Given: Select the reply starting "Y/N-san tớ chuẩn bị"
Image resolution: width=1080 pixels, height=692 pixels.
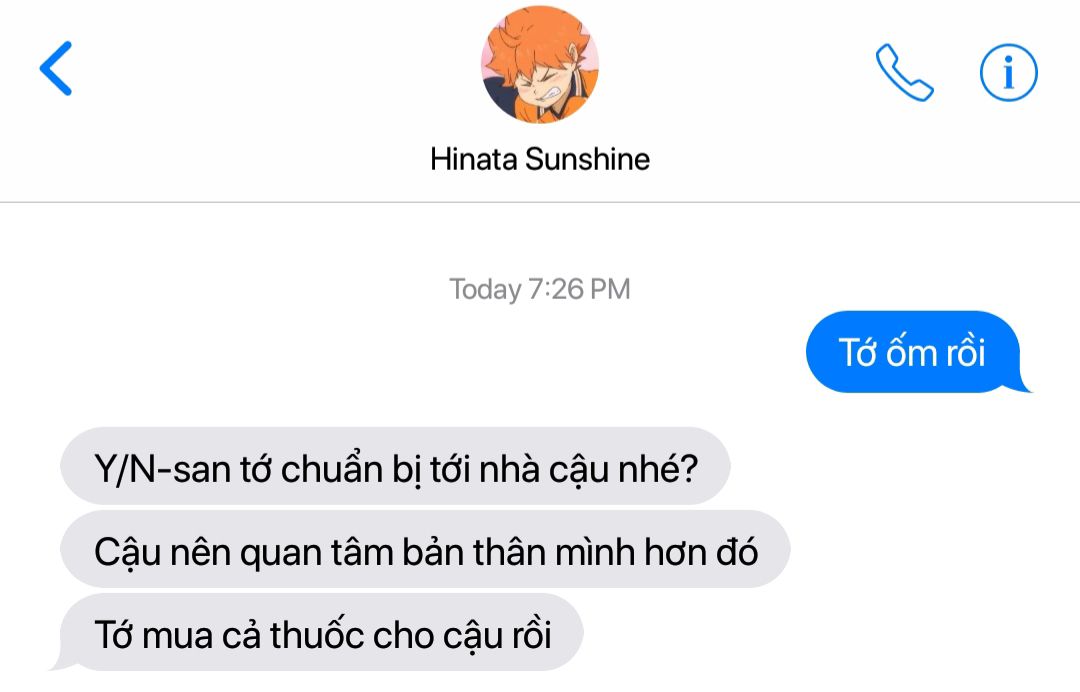Looking at the screenshot, I should (395, 466).
